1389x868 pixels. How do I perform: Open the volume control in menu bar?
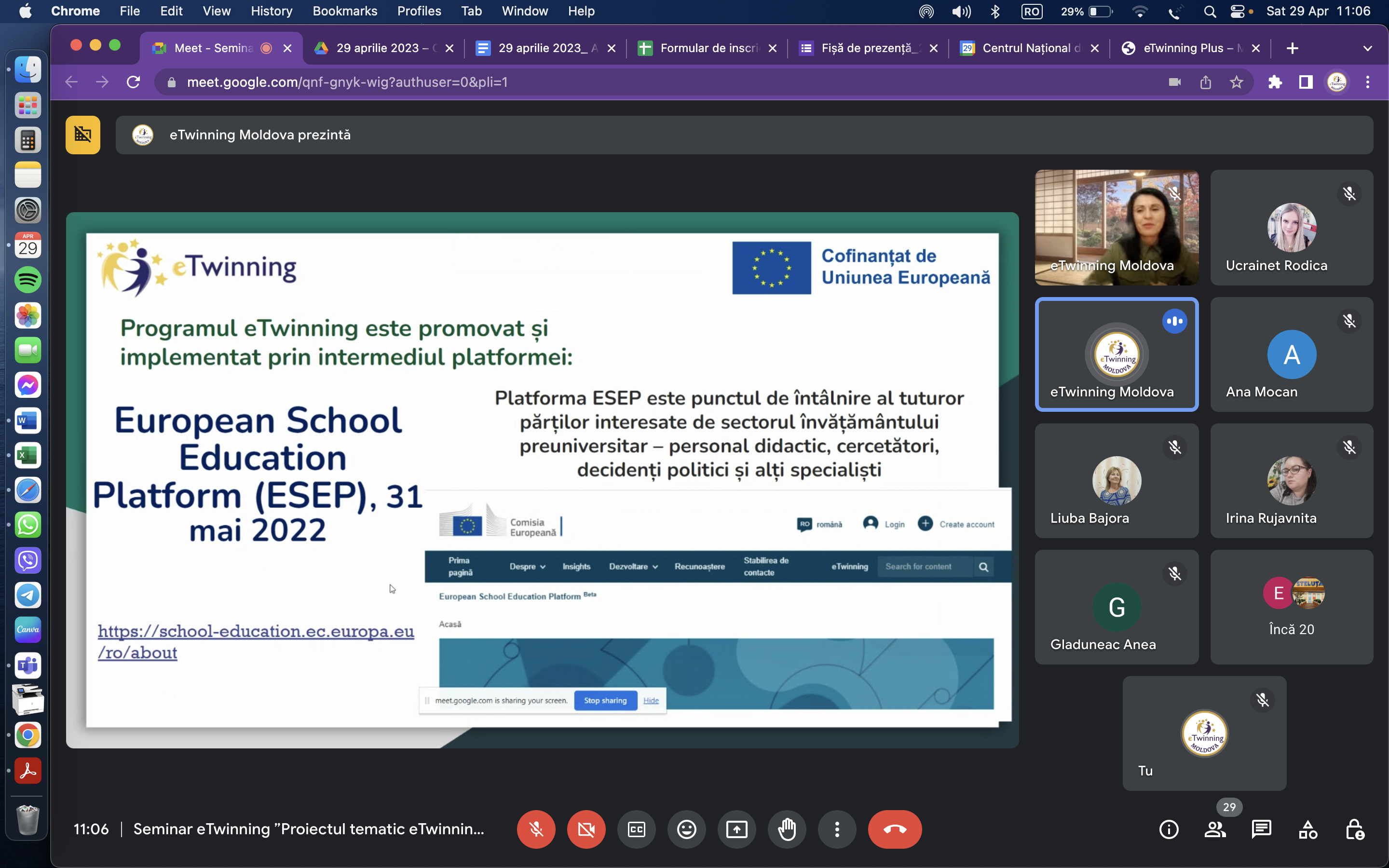[x=961, y=11]
